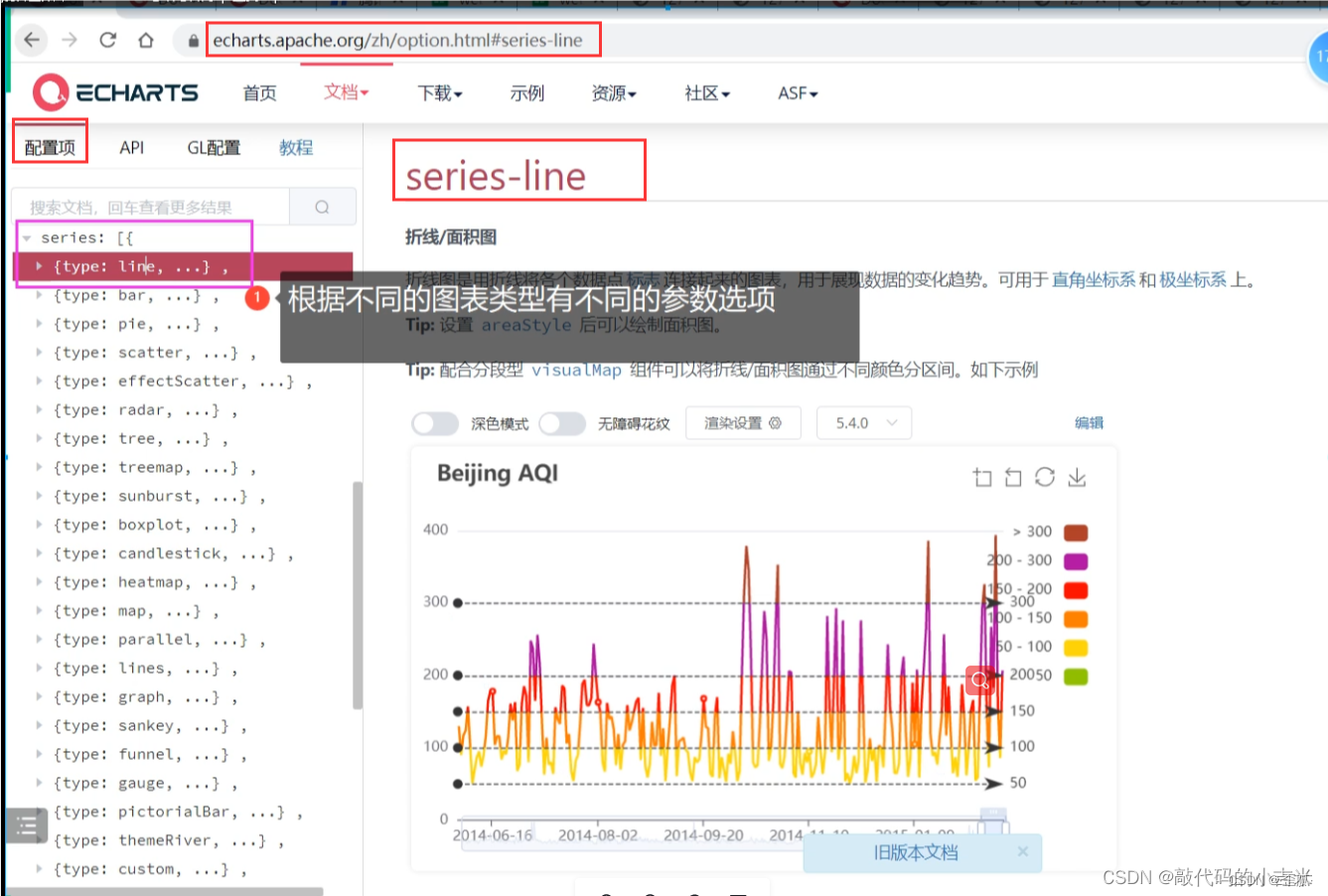This screenshot has height=896, width=1328.
Task: Click the chart dataZoom slider handle
Action: point(993,822)
